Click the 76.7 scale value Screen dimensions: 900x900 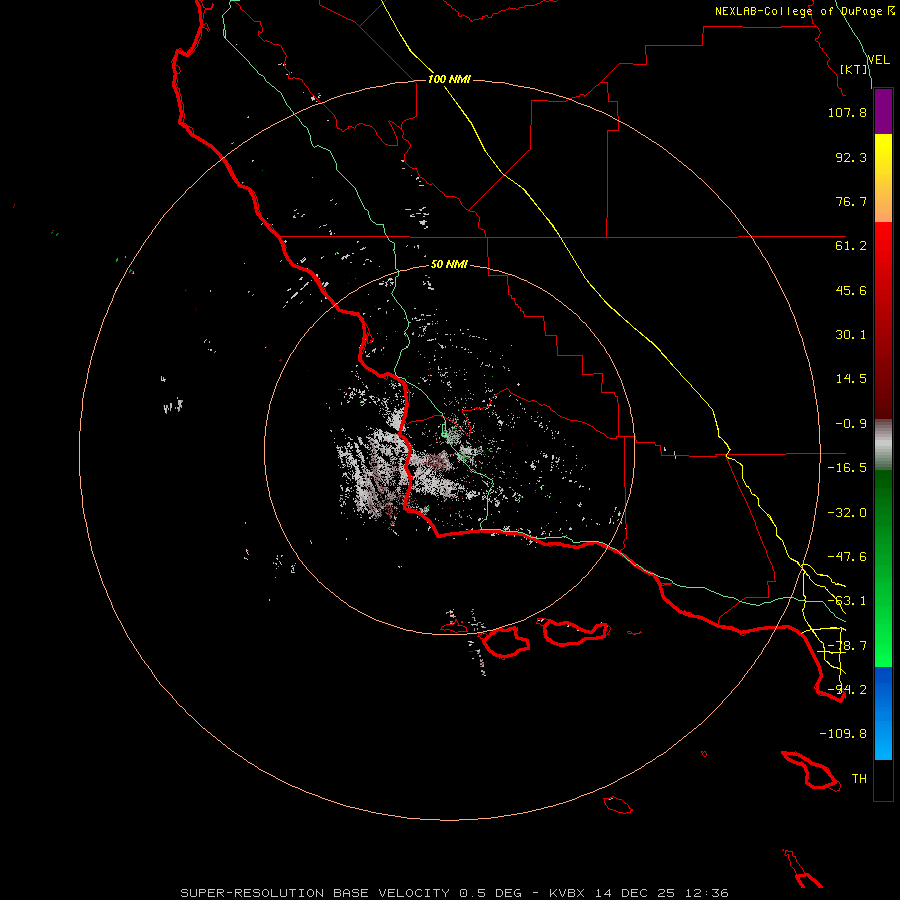click(851, 201)
